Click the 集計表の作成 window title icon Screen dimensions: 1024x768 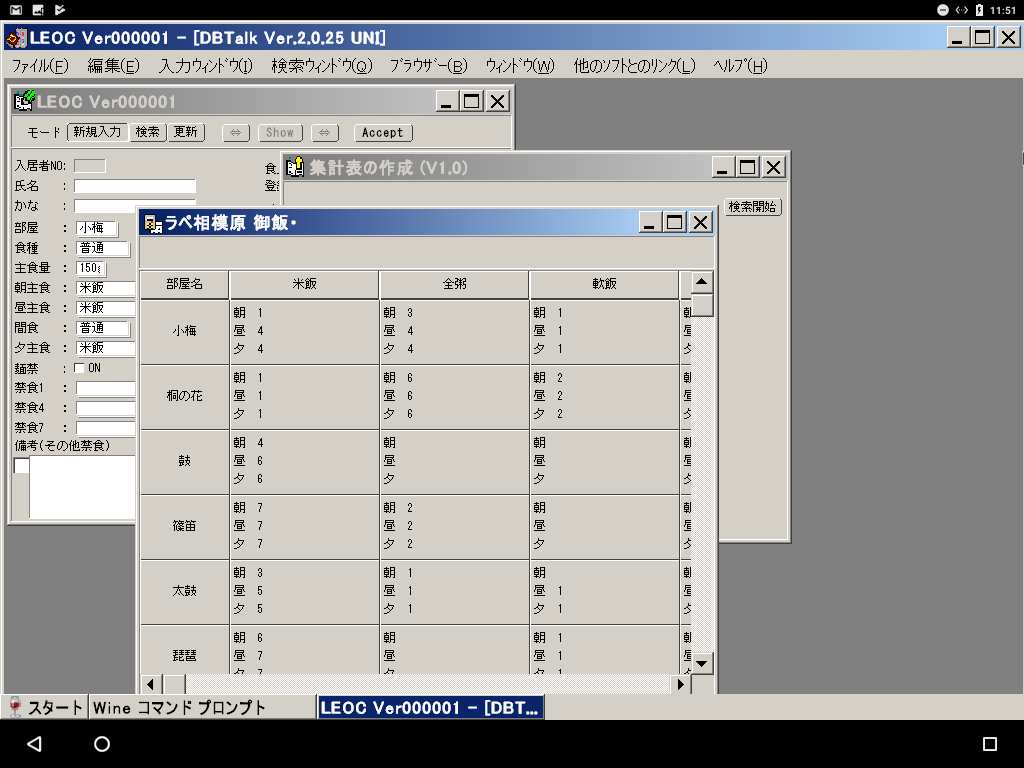point(296,167)
